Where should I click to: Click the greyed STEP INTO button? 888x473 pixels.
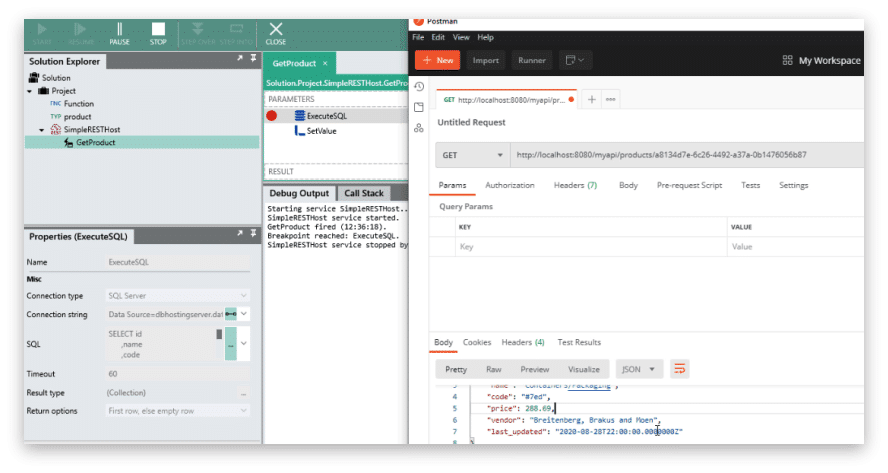coord(236,34)
